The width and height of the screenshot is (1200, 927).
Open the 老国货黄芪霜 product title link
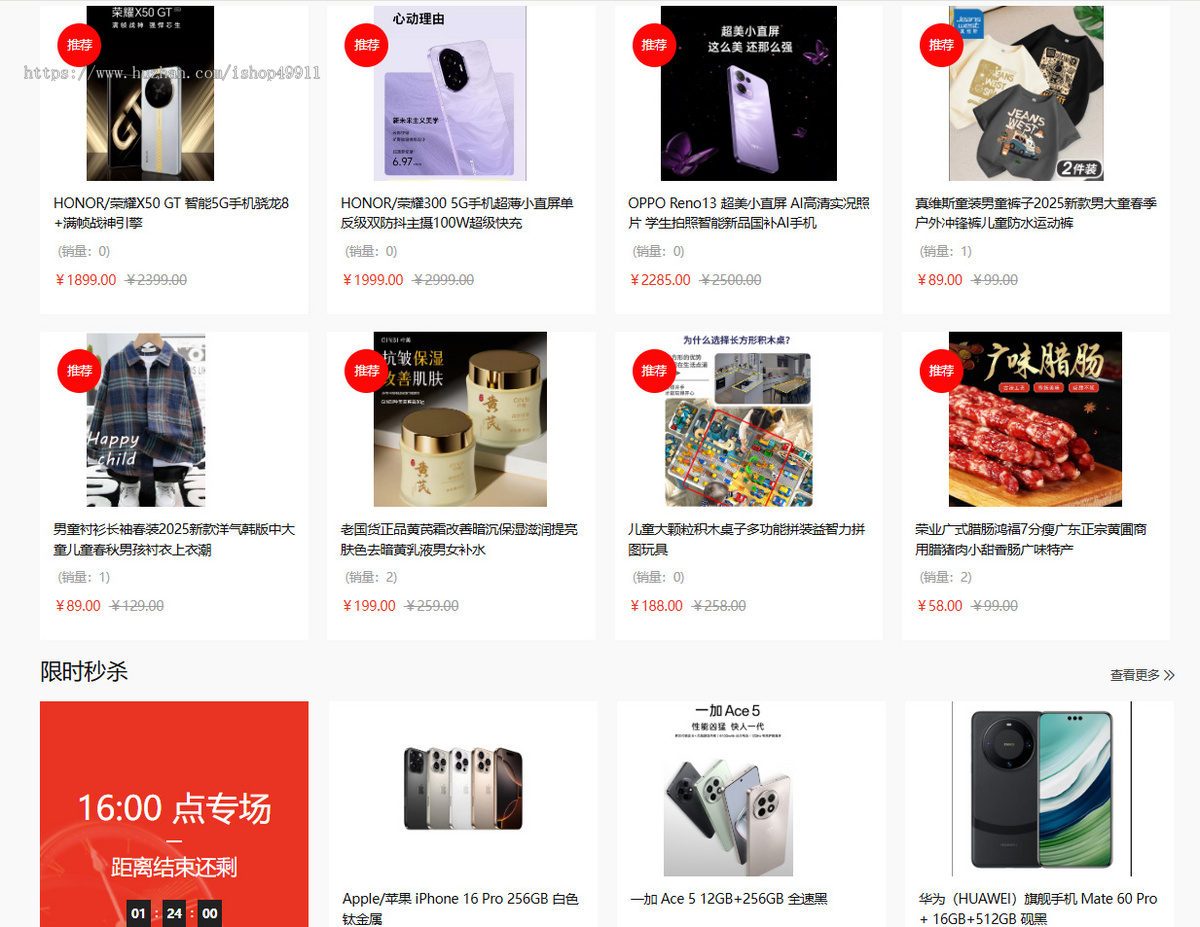tap(459, 540)
